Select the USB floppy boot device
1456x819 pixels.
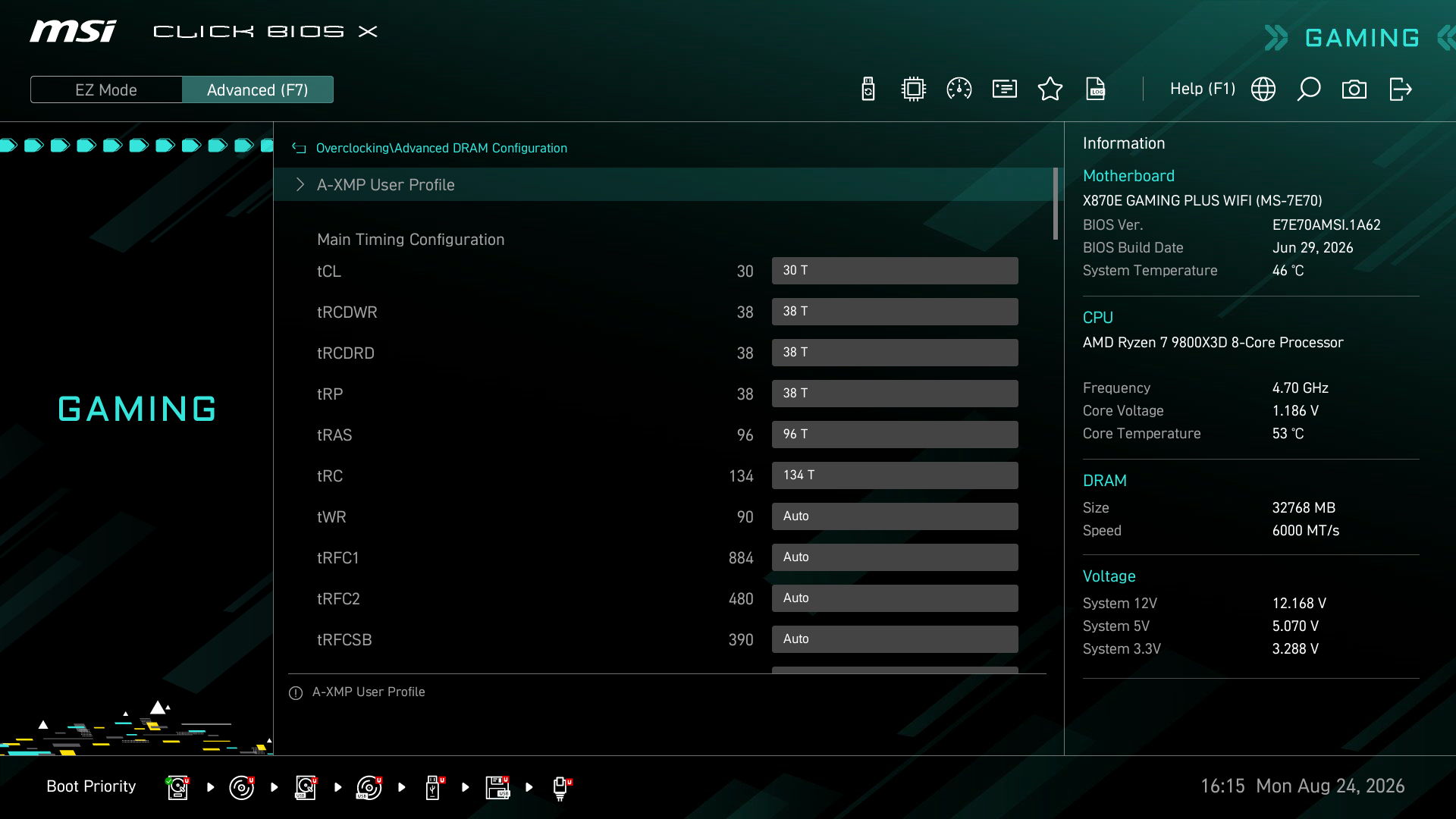(497, 787)
